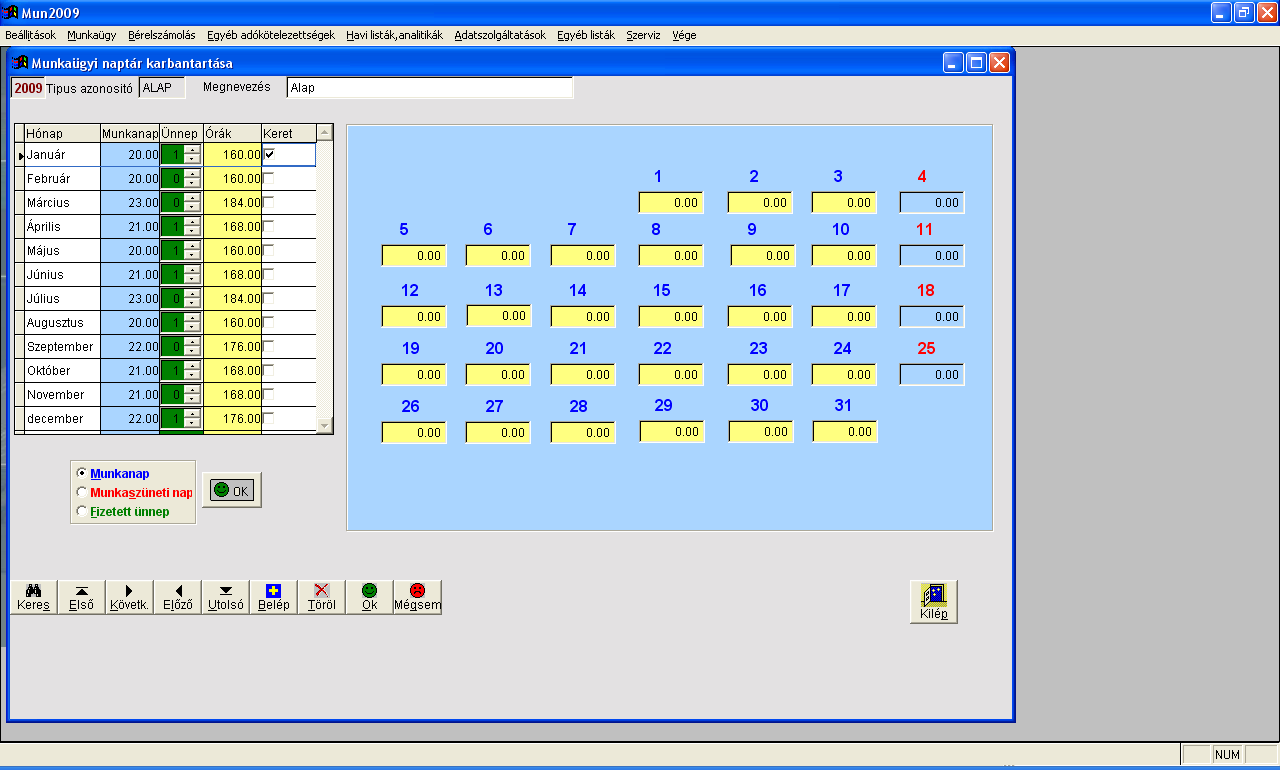
Task: Cancel with the Mégsem button
Action: (x=417, y=597)
